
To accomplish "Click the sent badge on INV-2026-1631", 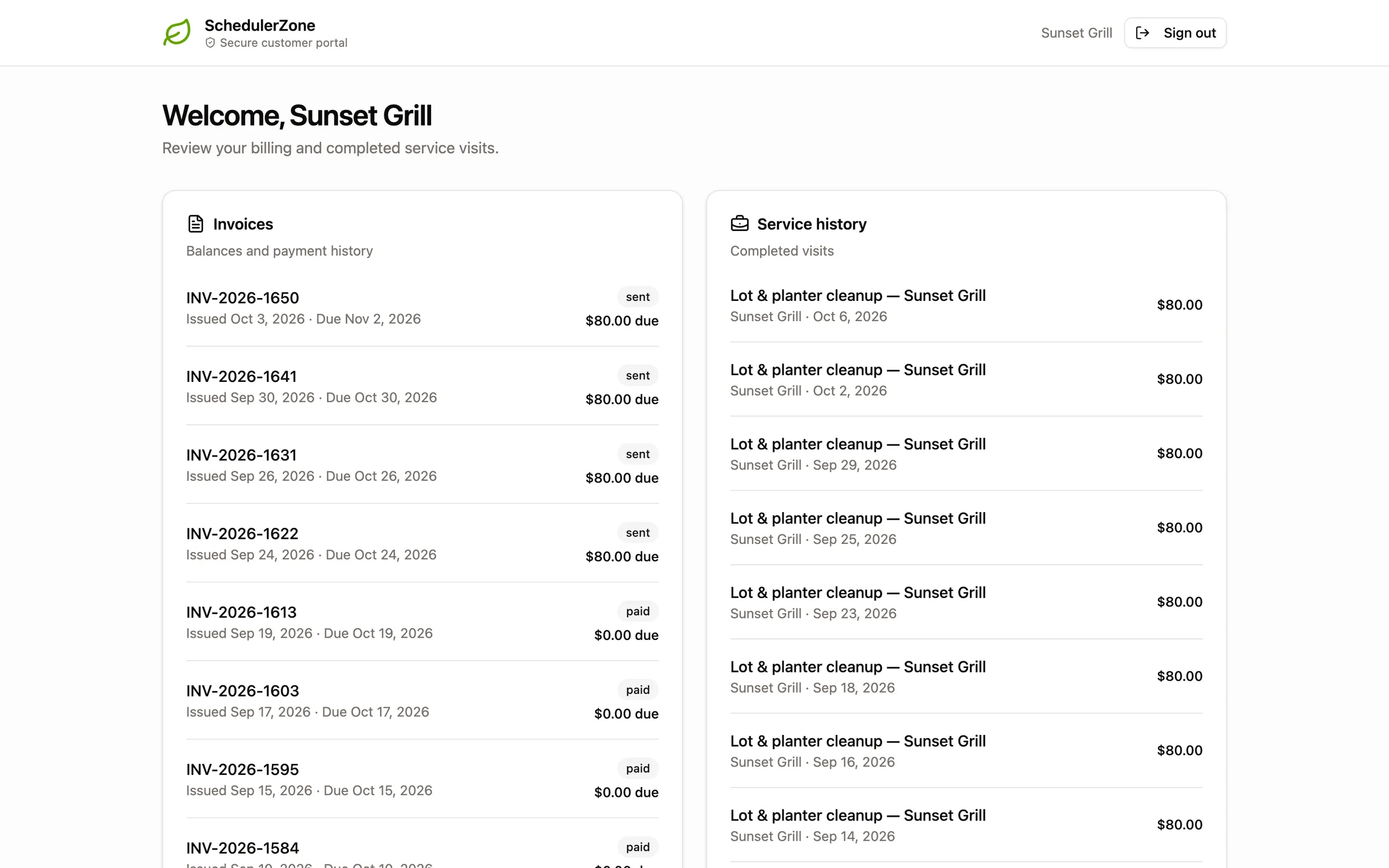I will pyautogui.click(x=638, y=454).
